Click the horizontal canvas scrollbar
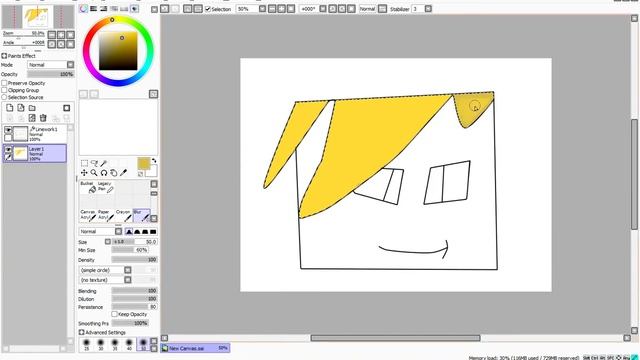Viewport: 640px width, 360px height. [395, 338]
